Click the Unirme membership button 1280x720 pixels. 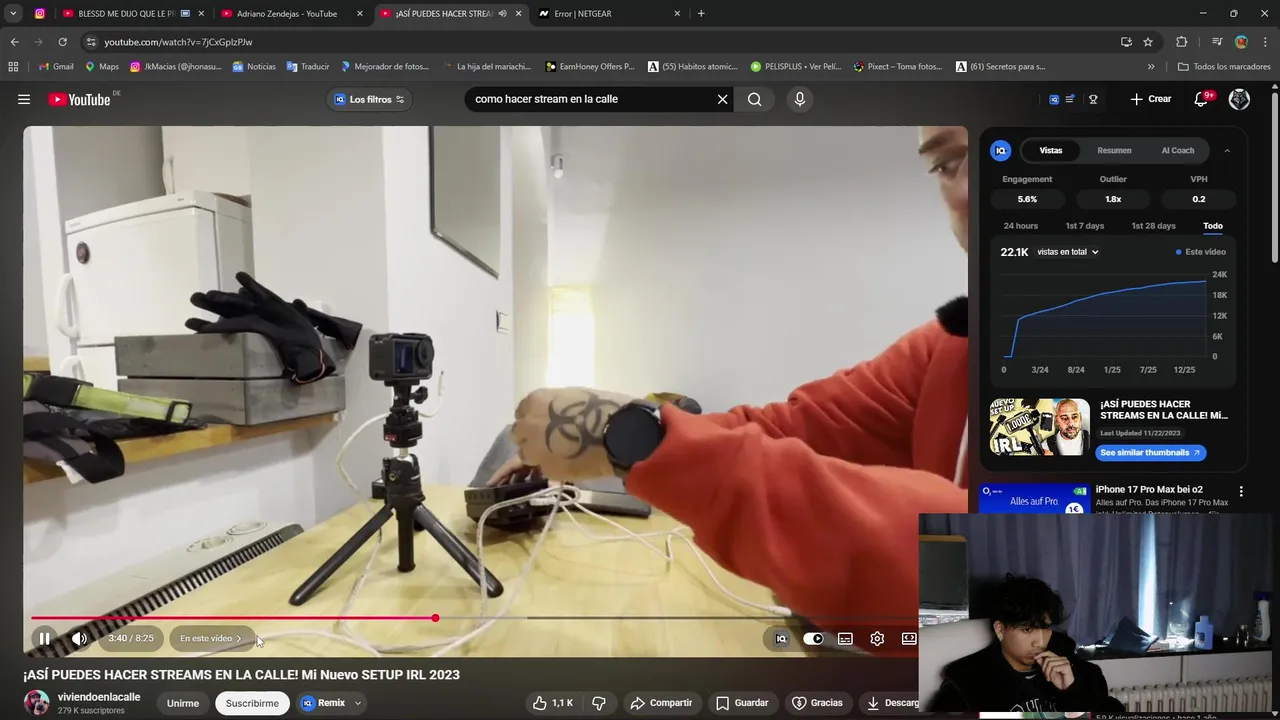tap(183, 703)
